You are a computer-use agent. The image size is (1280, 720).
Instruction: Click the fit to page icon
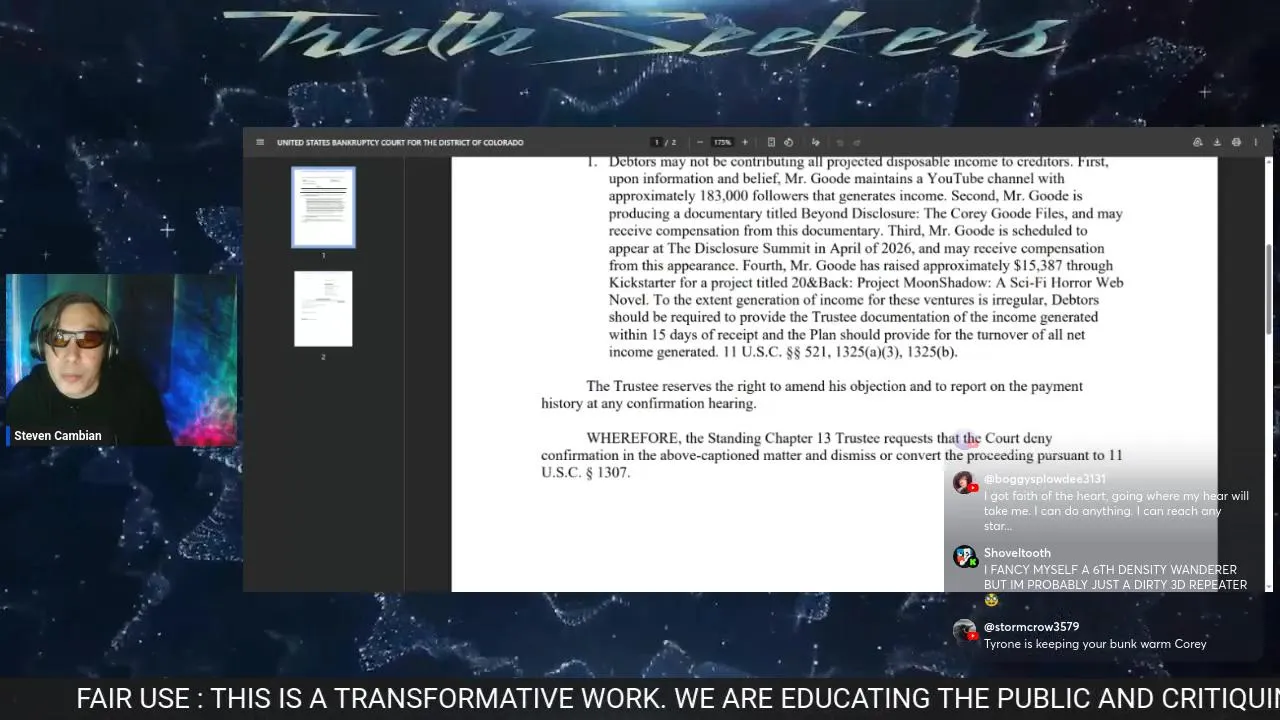[x=771, y=142]
